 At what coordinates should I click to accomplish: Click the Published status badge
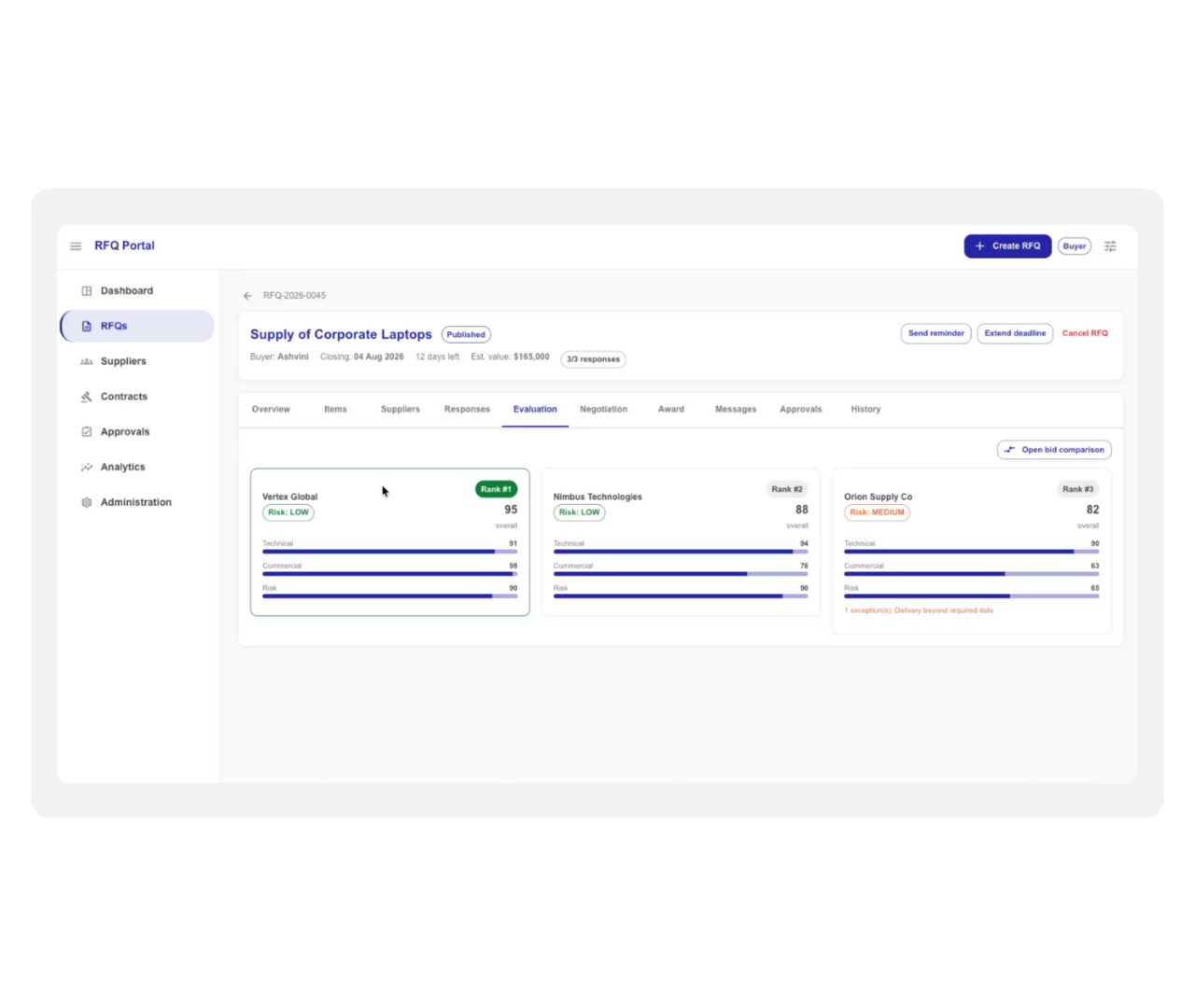[466, 335]
